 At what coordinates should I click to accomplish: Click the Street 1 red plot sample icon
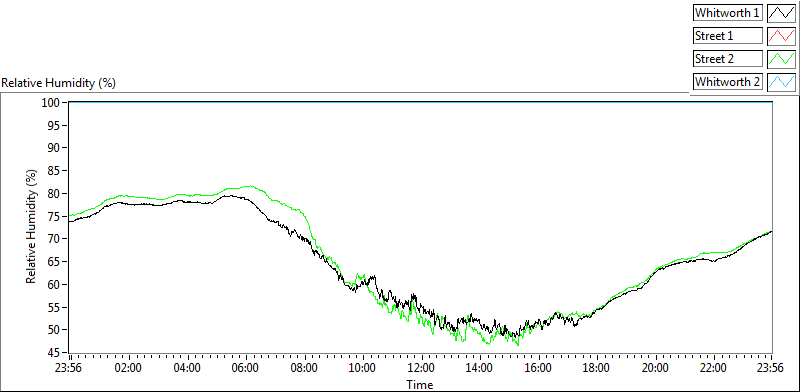coord(781,36)
